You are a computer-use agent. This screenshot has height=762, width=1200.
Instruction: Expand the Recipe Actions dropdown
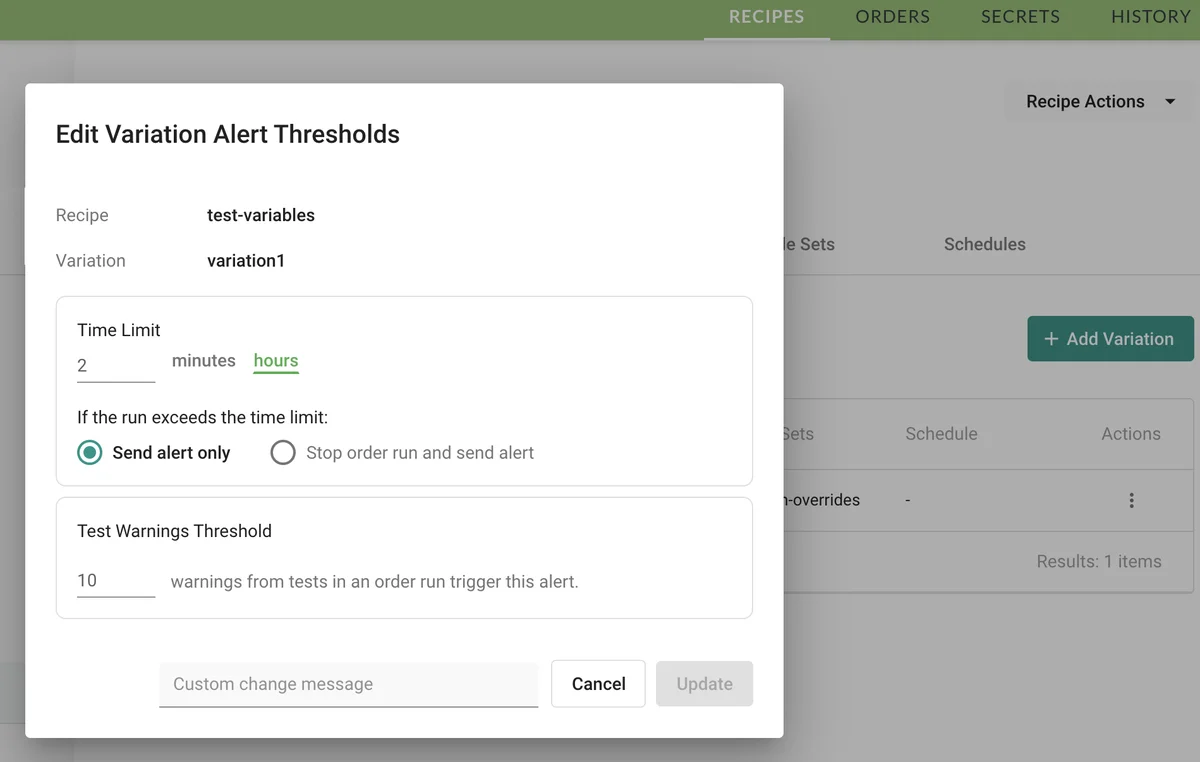click(x=1100, y=102)
